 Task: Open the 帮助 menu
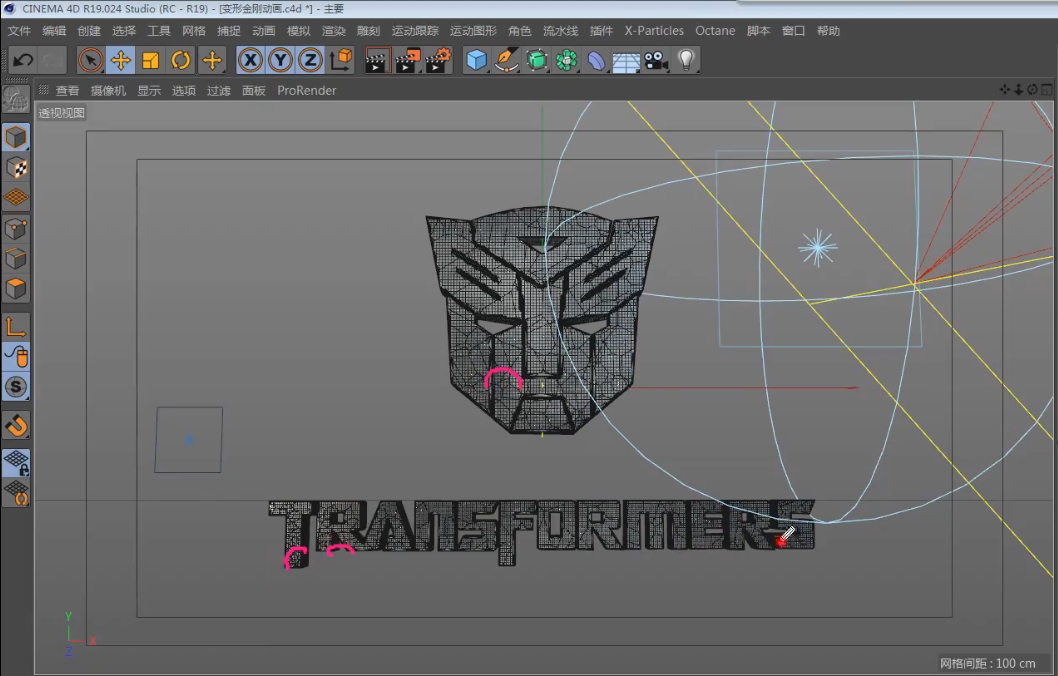point(829,31)
